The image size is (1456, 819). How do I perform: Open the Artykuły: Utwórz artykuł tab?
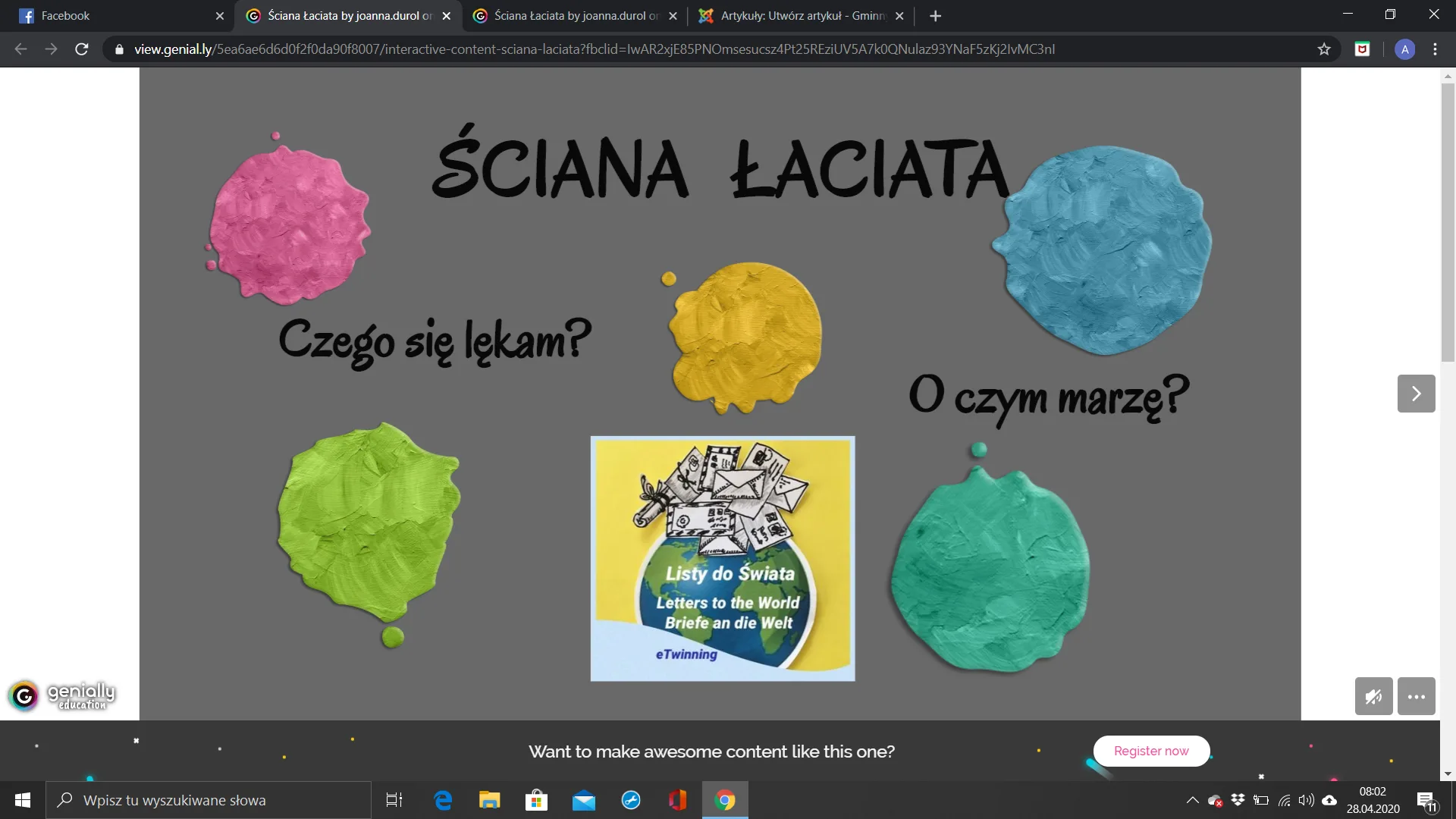click(x=796, y=15)
